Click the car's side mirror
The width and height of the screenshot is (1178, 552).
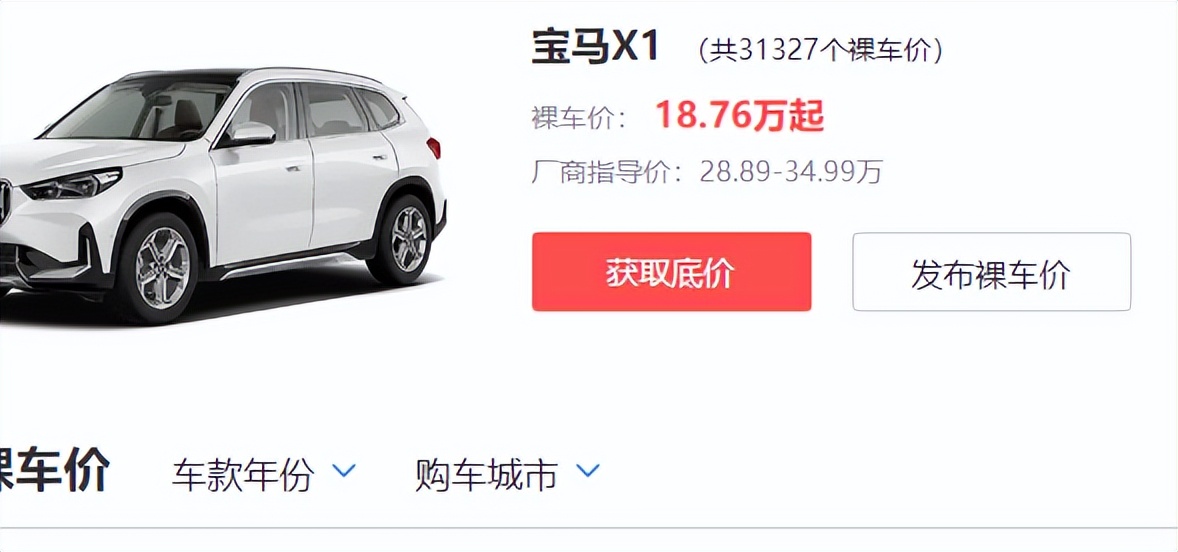252,134
